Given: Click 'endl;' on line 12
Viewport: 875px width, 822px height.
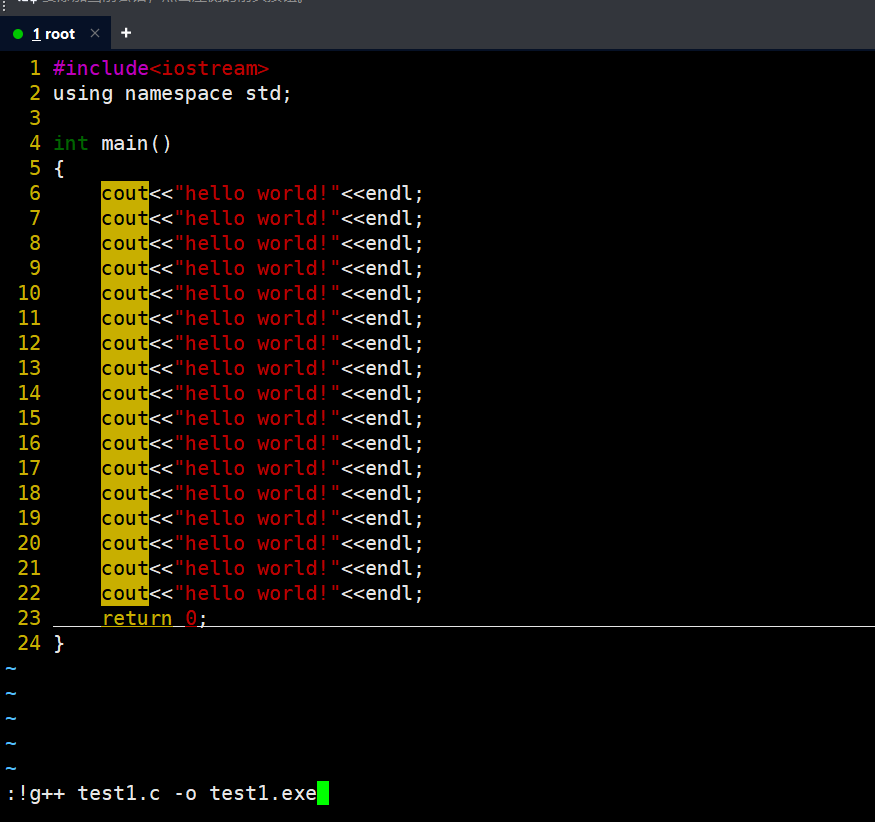Looking at the screenshot, I should pos(394,344).
